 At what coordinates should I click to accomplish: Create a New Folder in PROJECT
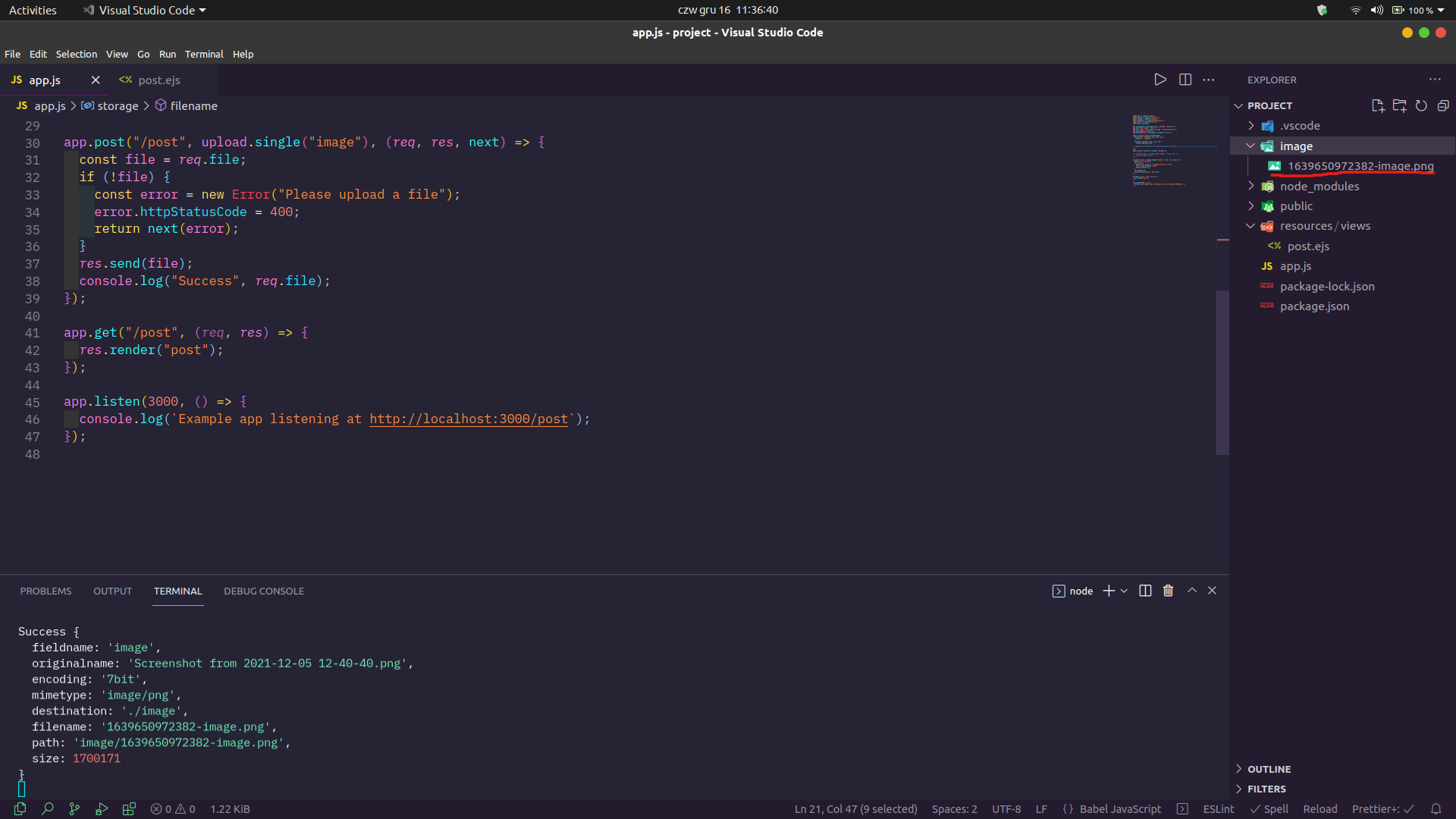(1400, 105)
